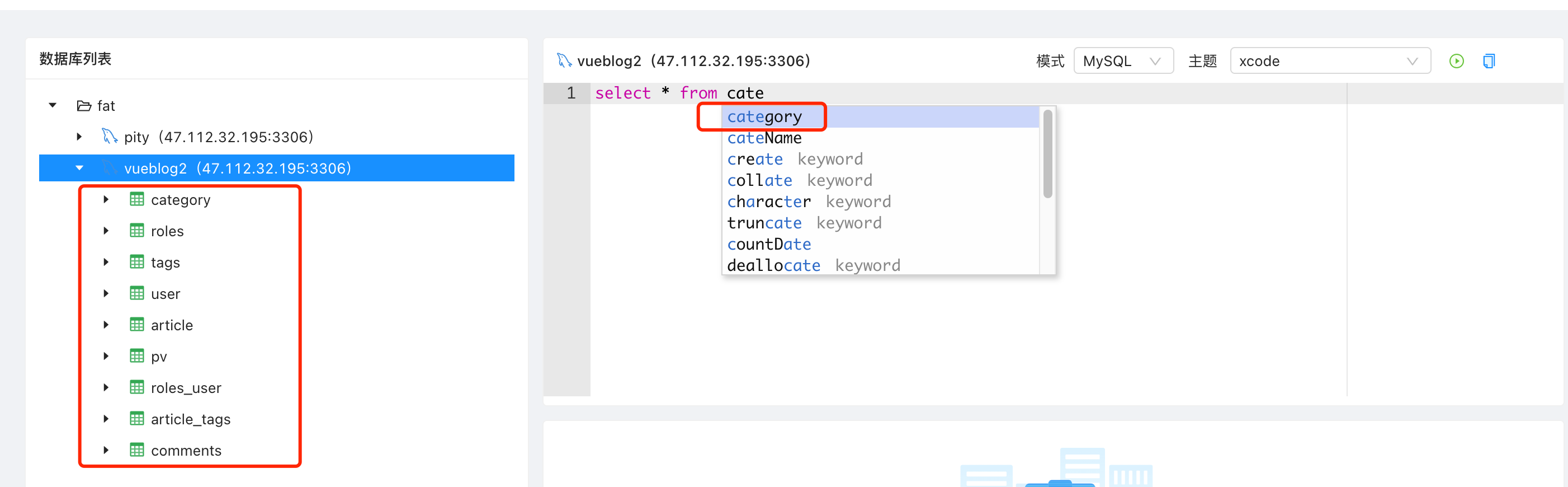1568x487 pixels.
Task: Select the vueblog2 (47.112.32.195:3306) tree row
Action: click(276, 167)
